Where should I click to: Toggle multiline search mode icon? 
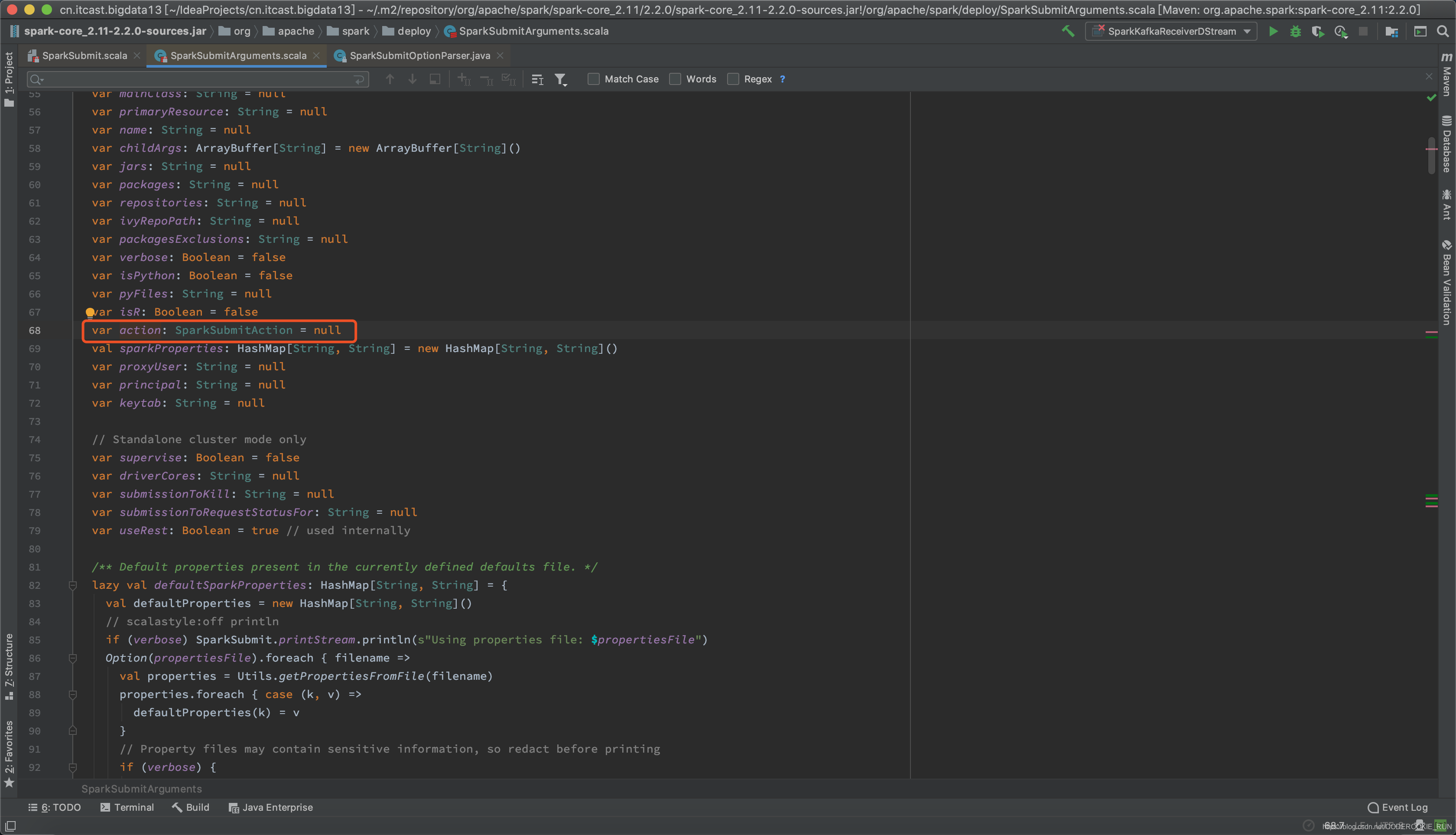click(x=537, y=79)
